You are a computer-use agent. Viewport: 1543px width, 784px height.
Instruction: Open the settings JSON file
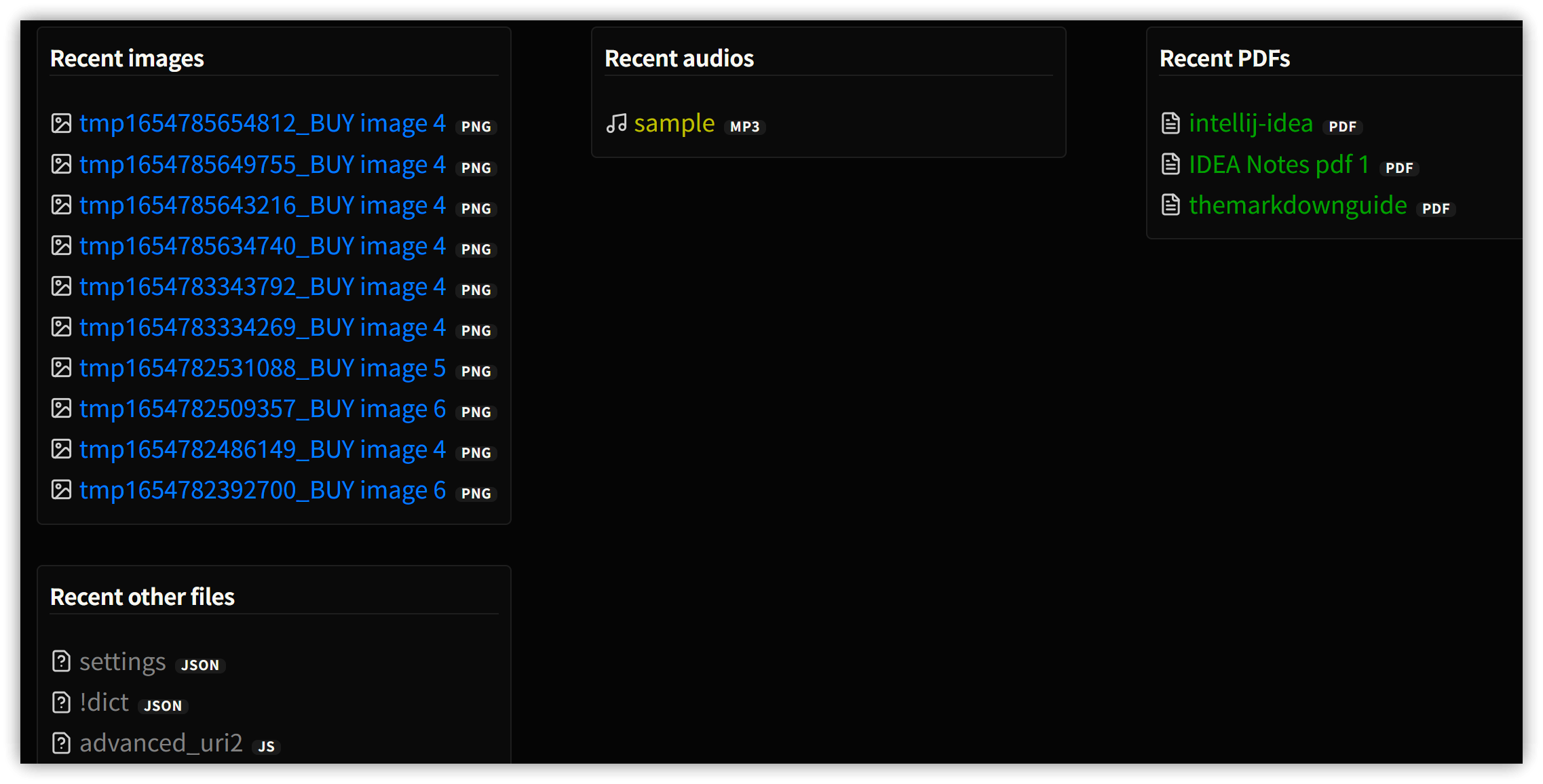coord(122,662)
